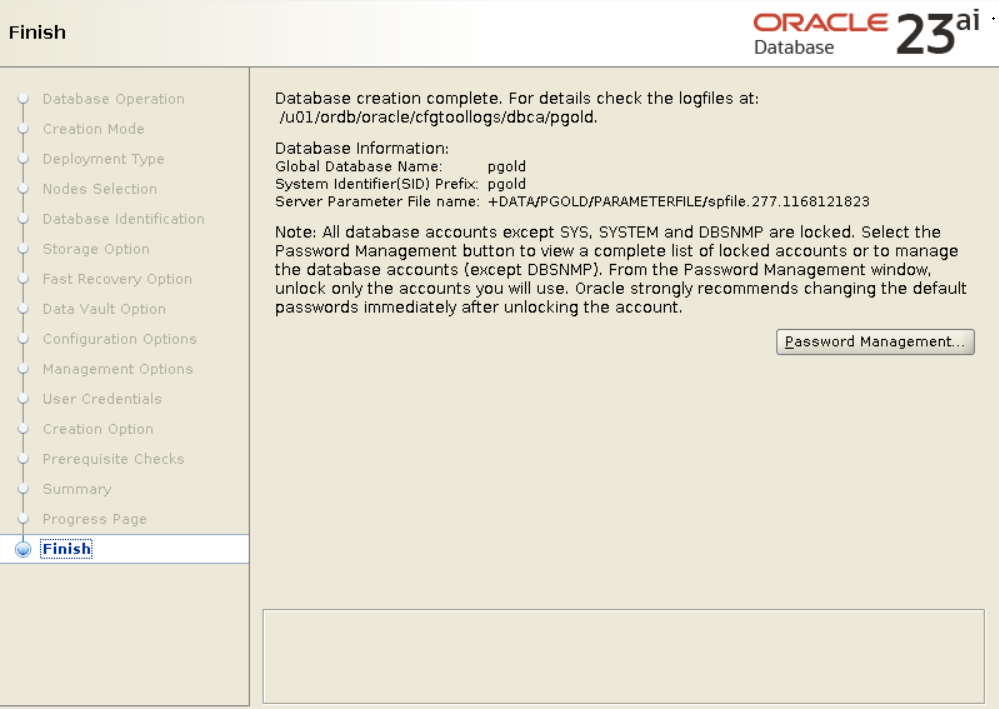Open the Fast Recovery Option step

117,278
